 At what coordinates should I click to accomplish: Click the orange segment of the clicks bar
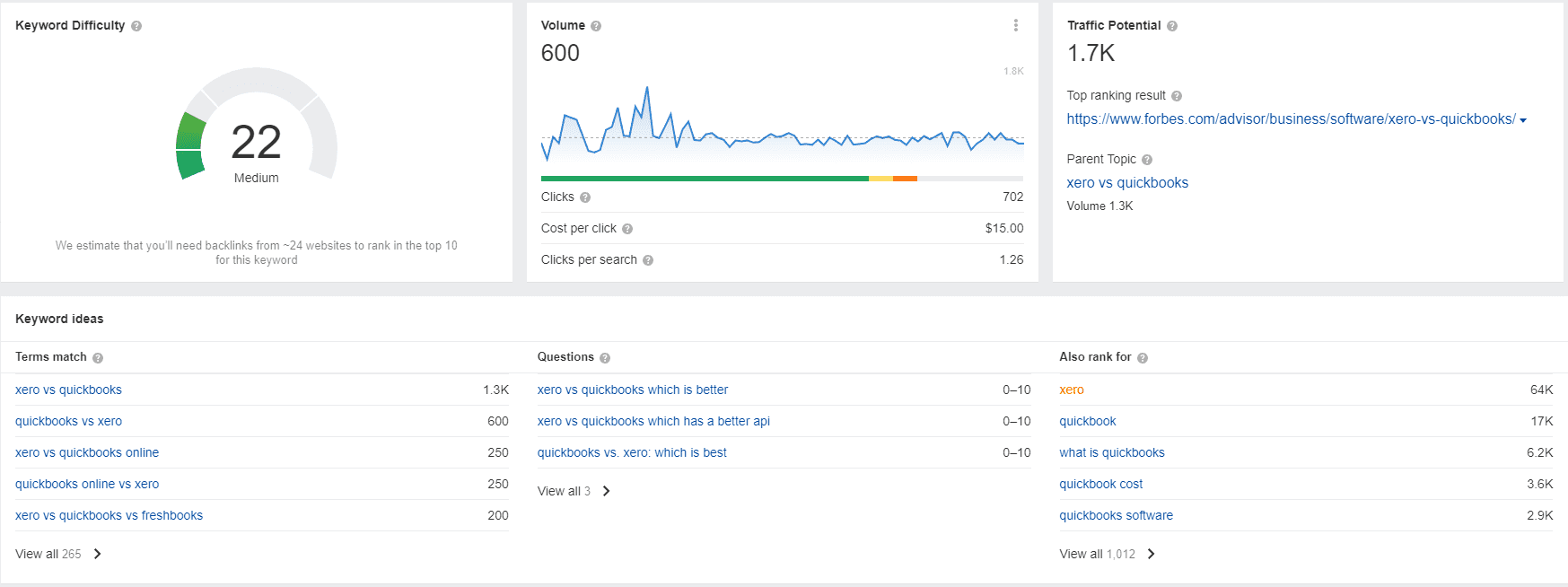(x=905, y=179)
